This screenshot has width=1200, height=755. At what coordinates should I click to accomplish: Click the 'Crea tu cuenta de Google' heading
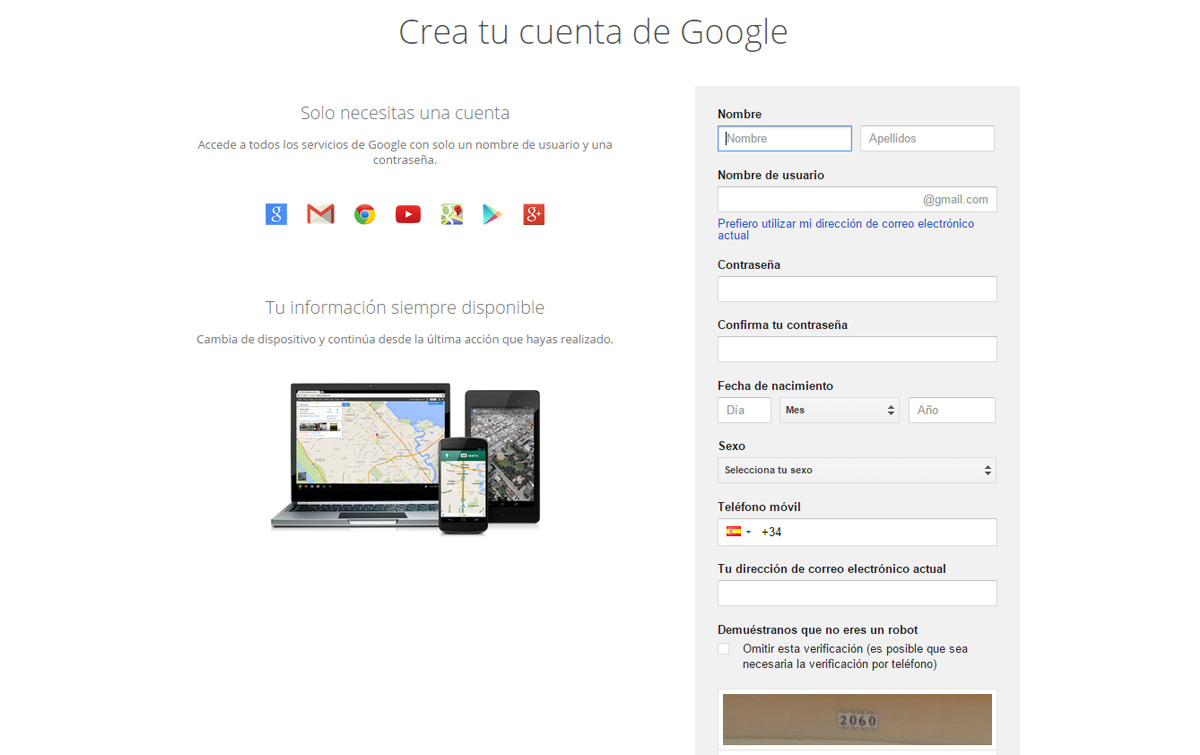[593, 32]
